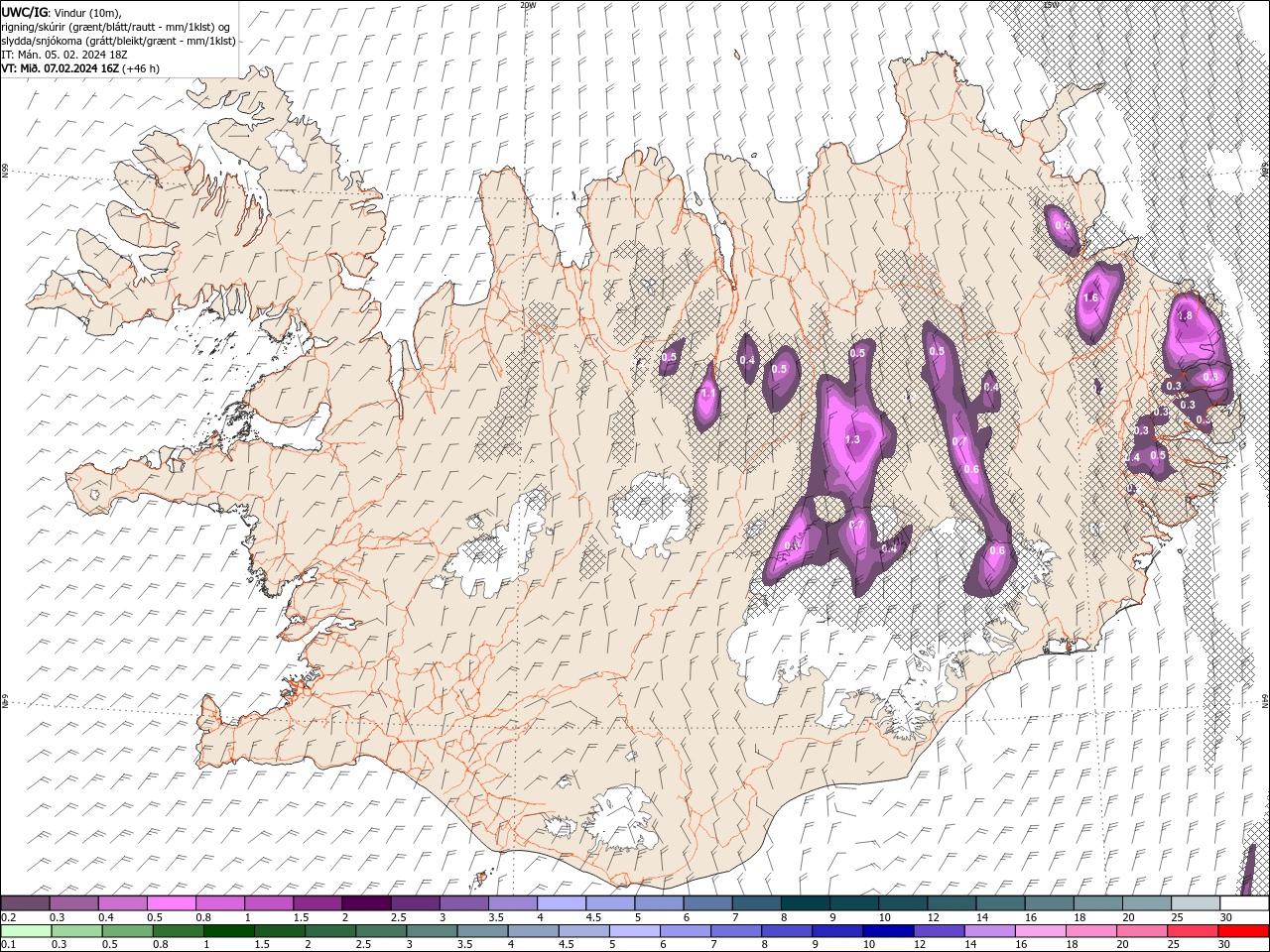Click the 20W longitude label at map top
The height and width of the screenshot is (952, 1270).
pos(528,5)
